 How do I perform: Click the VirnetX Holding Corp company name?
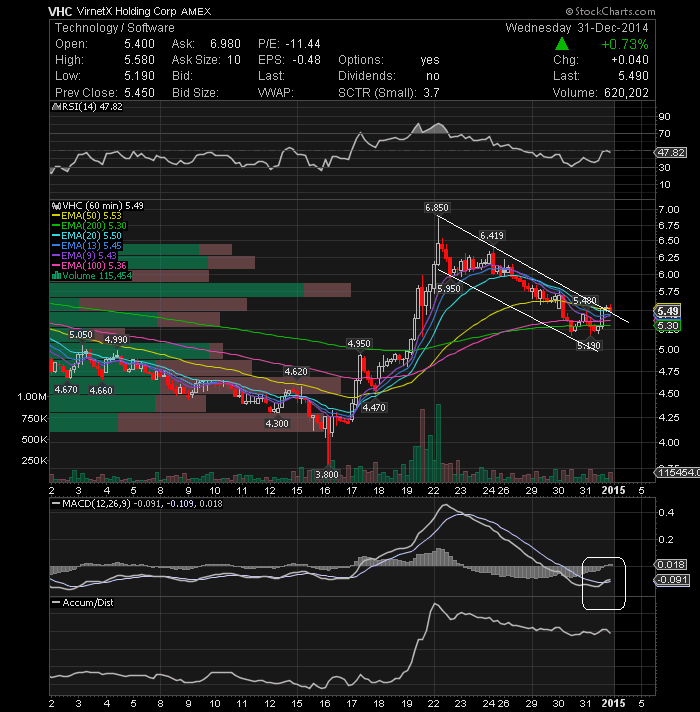[x=126, y=11]
